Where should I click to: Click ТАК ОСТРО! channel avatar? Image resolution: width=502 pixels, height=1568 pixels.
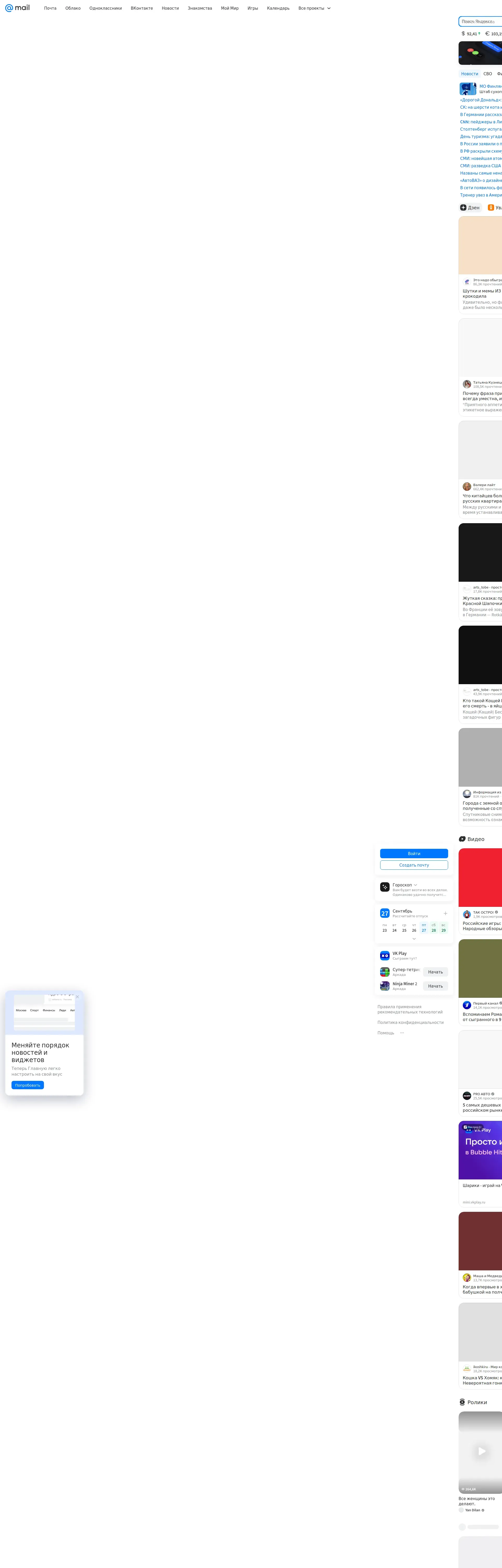point(467,914)
